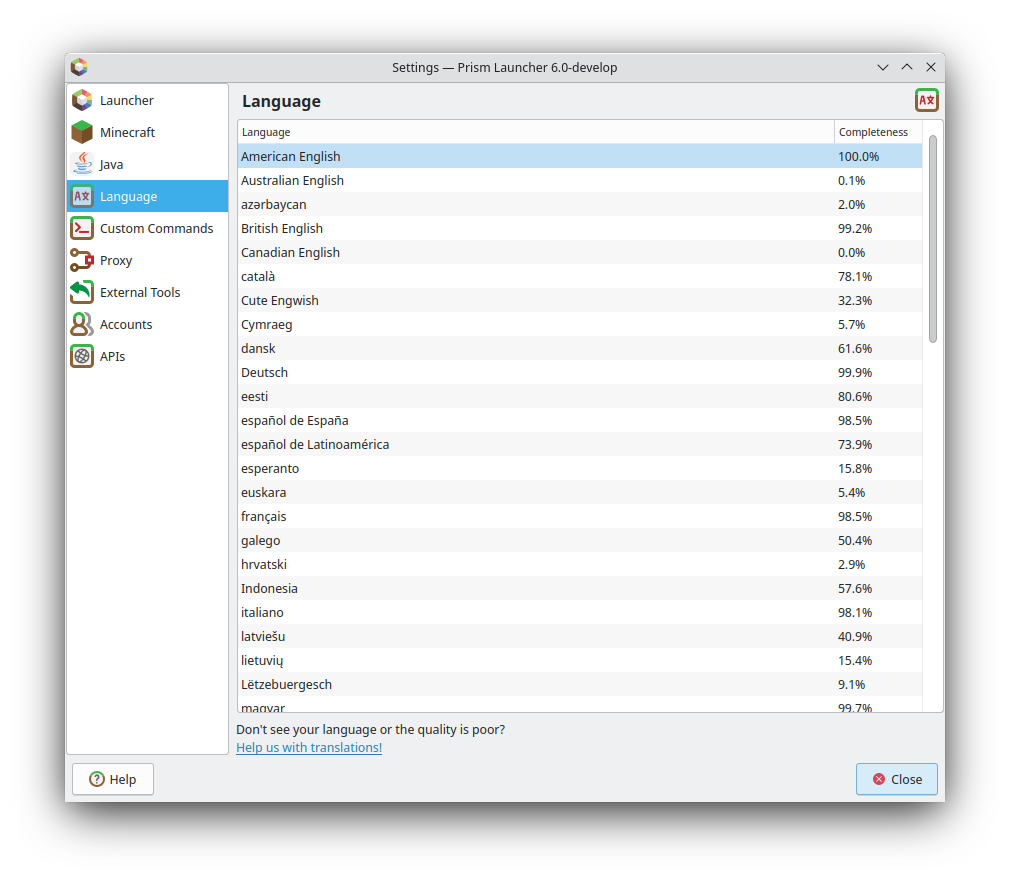Close the Settings dialog

[896, 779]
